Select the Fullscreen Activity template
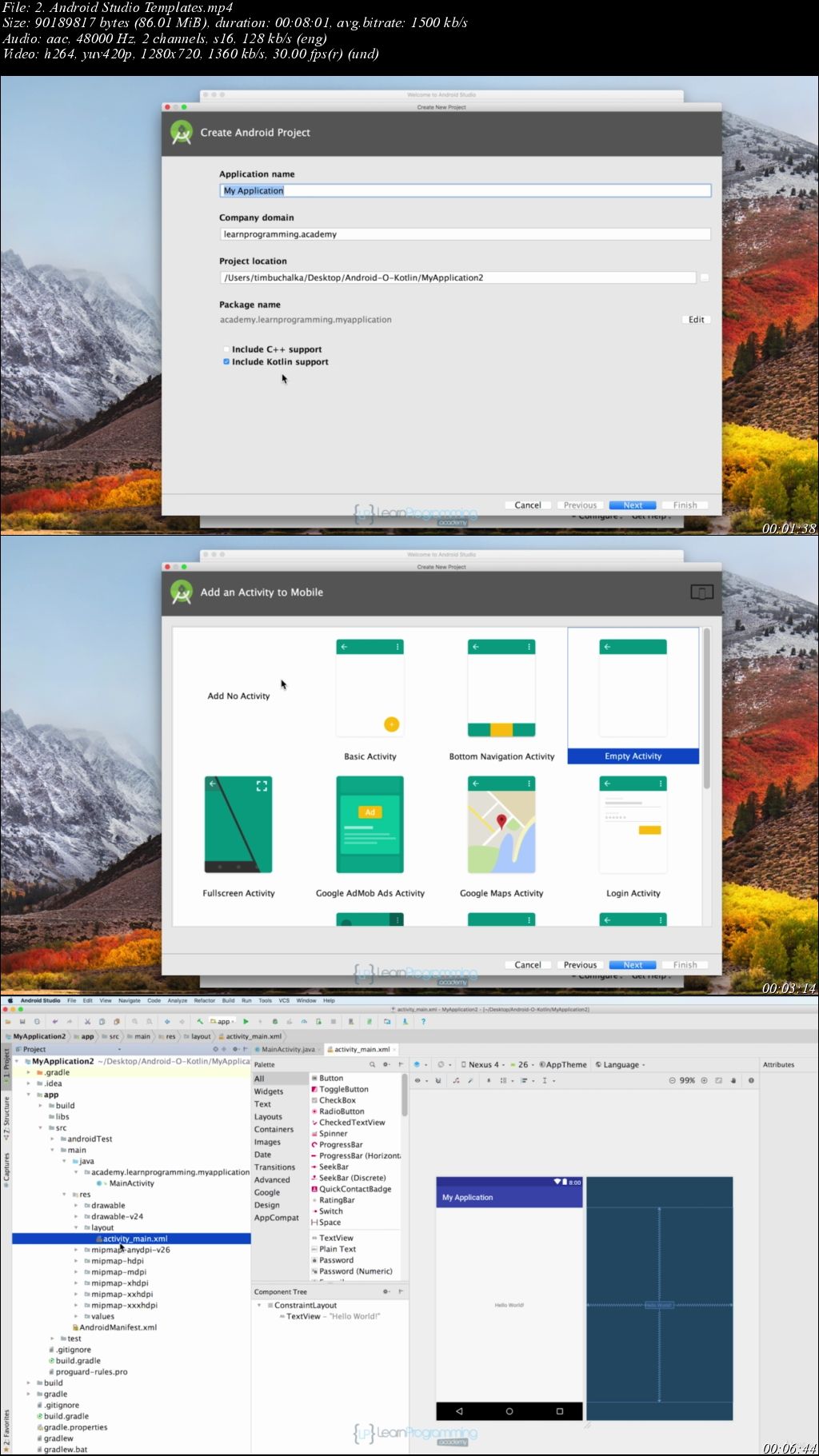Image resolution: width=819 pixels, height=1456 pixels. coord(238,837)
